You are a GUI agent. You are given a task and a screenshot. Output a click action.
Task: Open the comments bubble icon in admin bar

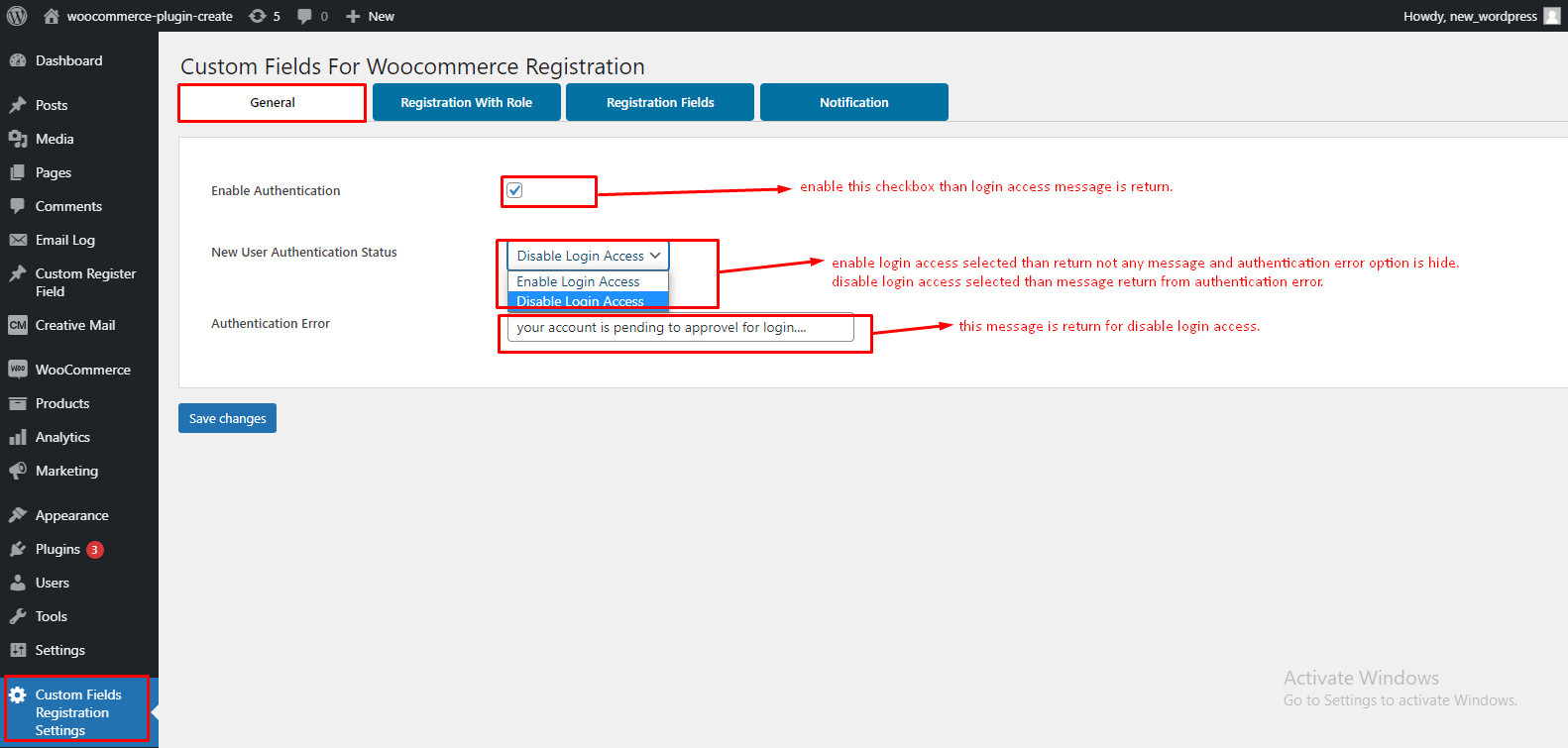pos(305,16)
